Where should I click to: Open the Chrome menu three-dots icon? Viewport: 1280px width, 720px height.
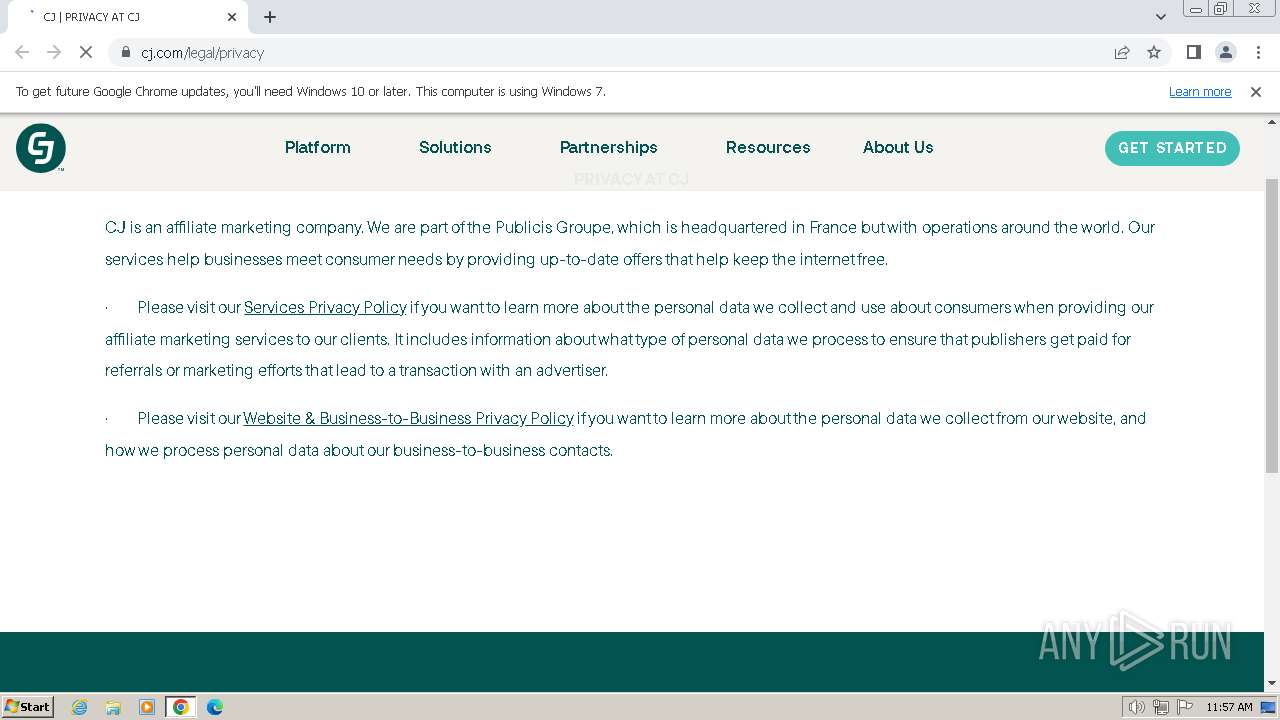1258,52
